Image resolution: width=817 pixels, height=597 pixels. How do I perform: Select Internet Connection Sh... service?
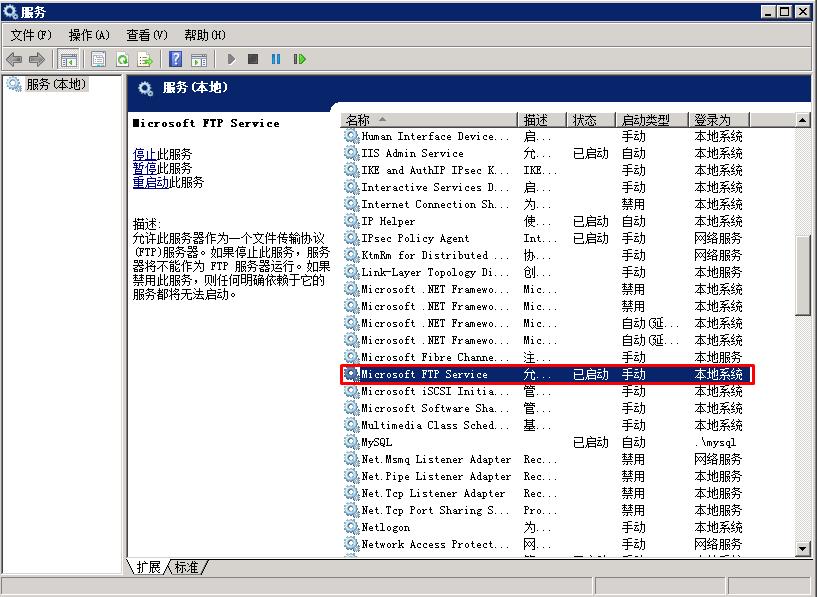click(546, 204)
